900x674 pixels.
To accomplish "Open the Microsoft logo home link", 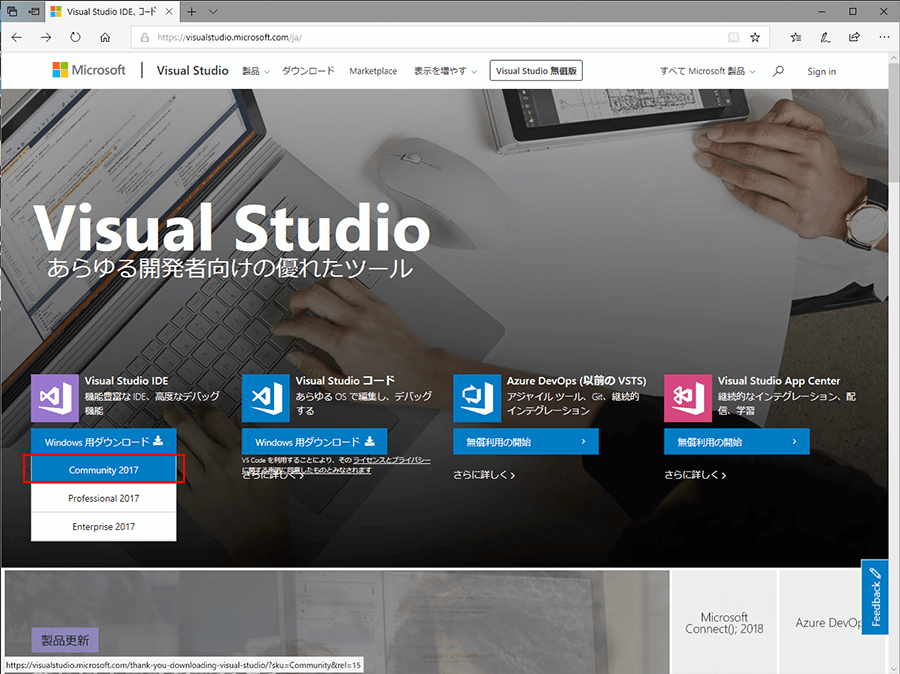I will tap(89, 70).
